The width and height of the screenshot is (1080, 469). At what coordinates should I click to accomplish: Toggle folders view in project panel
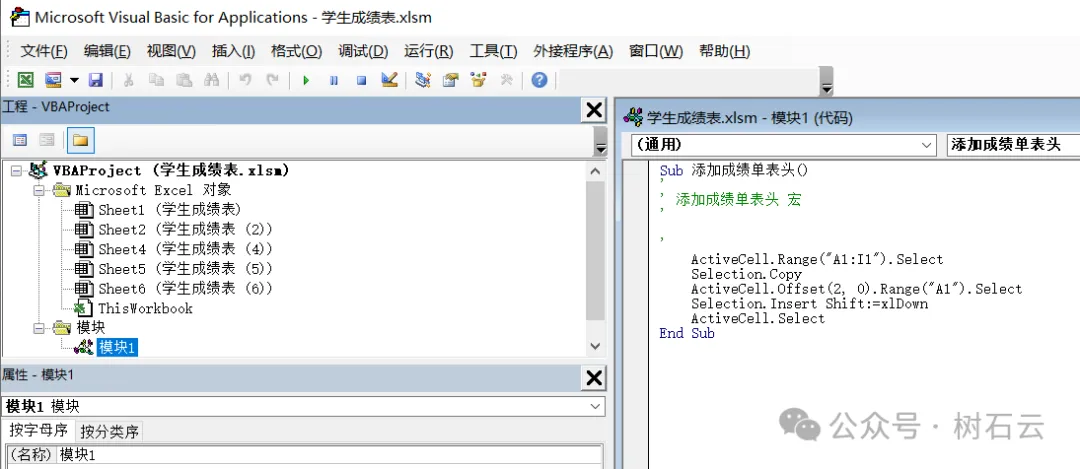(81, 140)
